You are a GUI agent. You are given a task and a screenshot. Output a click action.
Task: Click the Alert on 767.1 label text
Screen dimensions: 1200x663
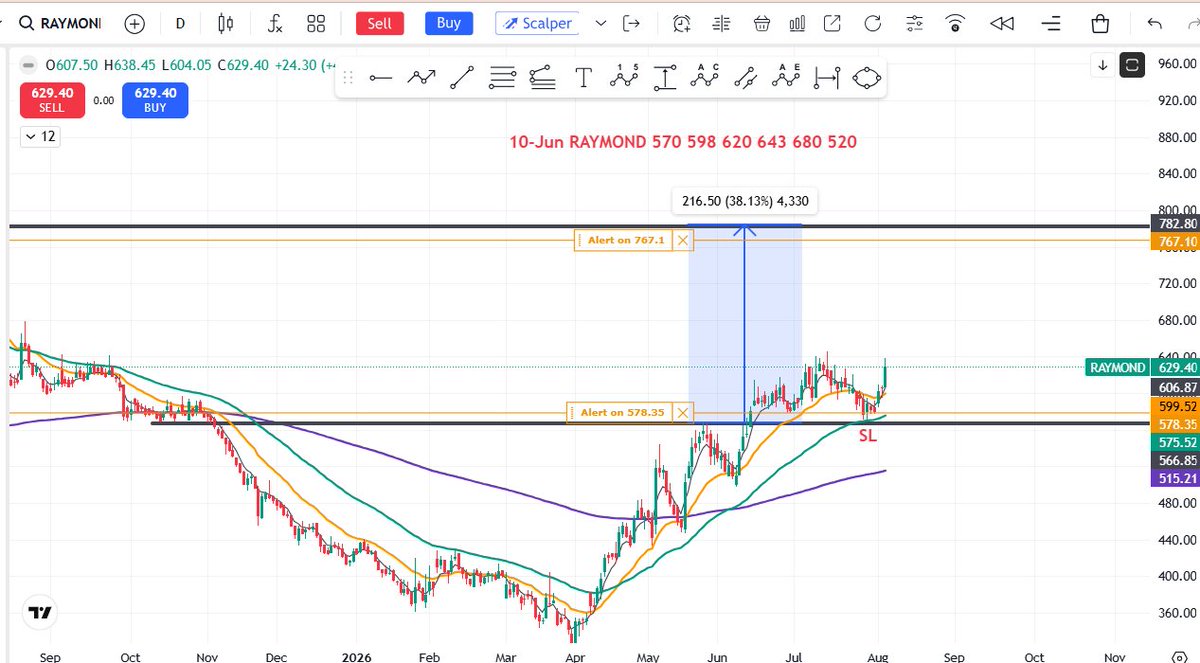[x=626, y=240]
